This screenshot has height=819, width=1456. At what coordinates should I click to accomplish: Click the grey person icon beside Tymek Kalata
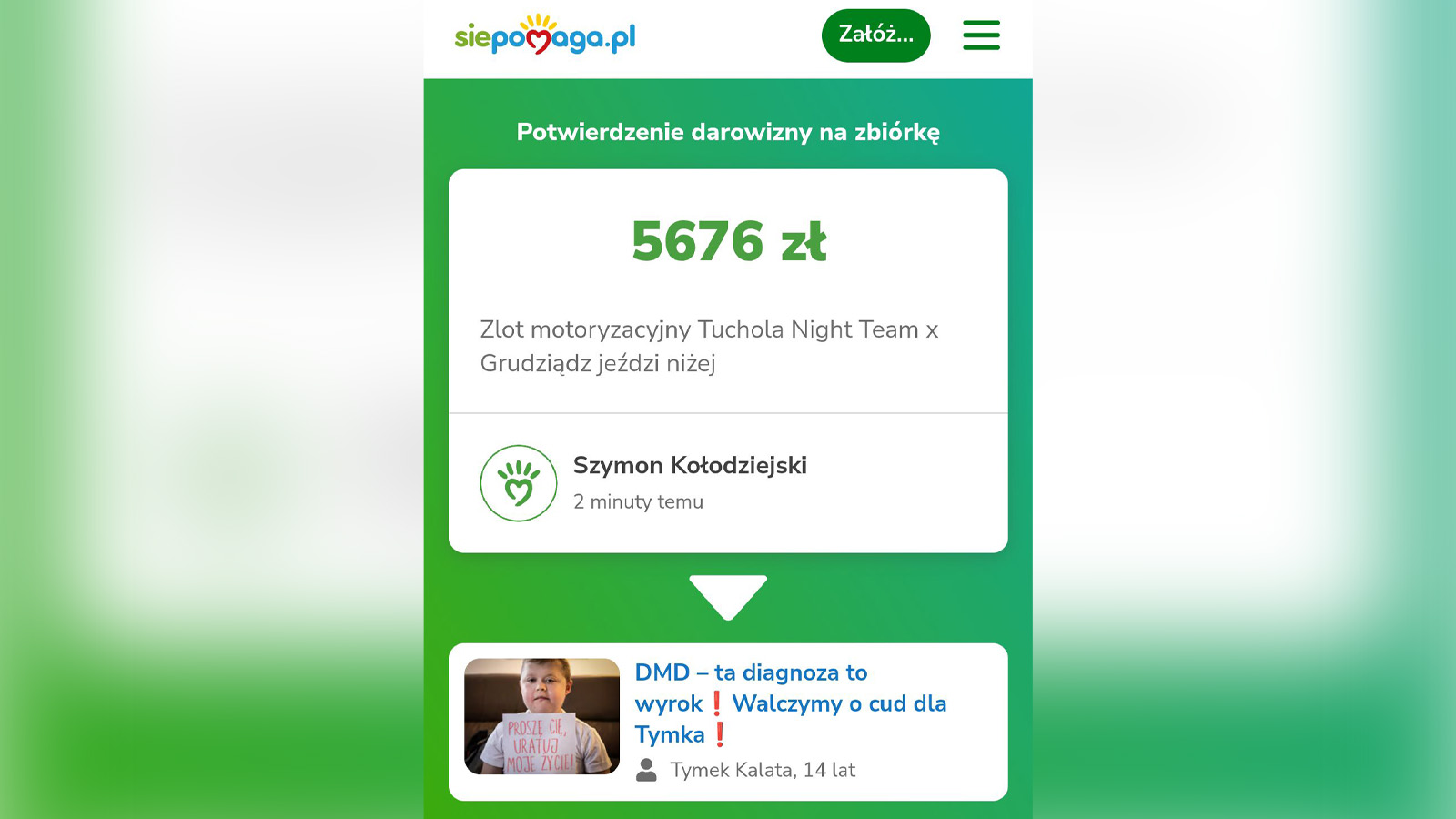(646, 770)
